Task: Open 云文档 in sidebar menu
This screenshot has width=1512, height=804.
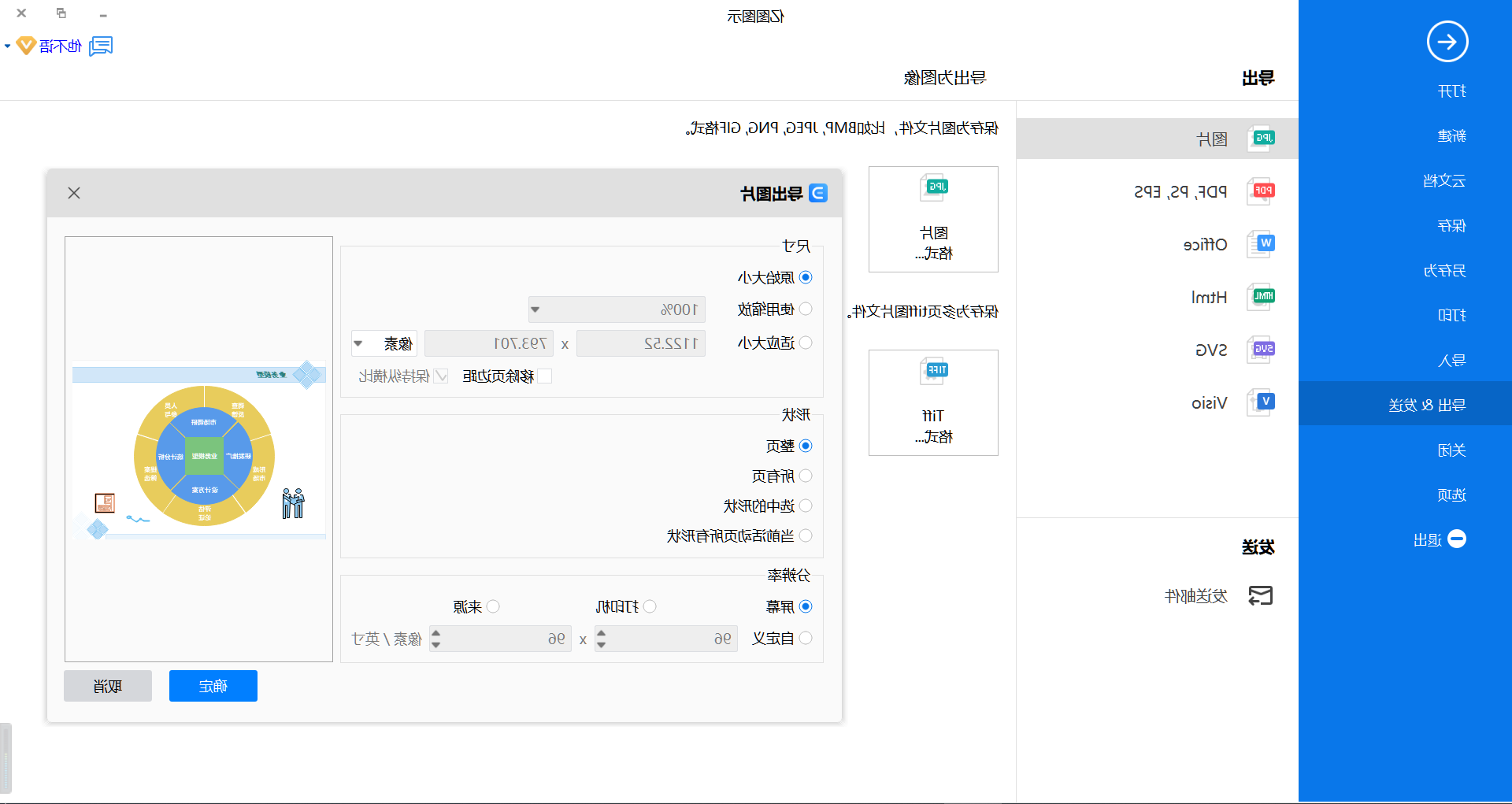Action: click(1444, 181)
